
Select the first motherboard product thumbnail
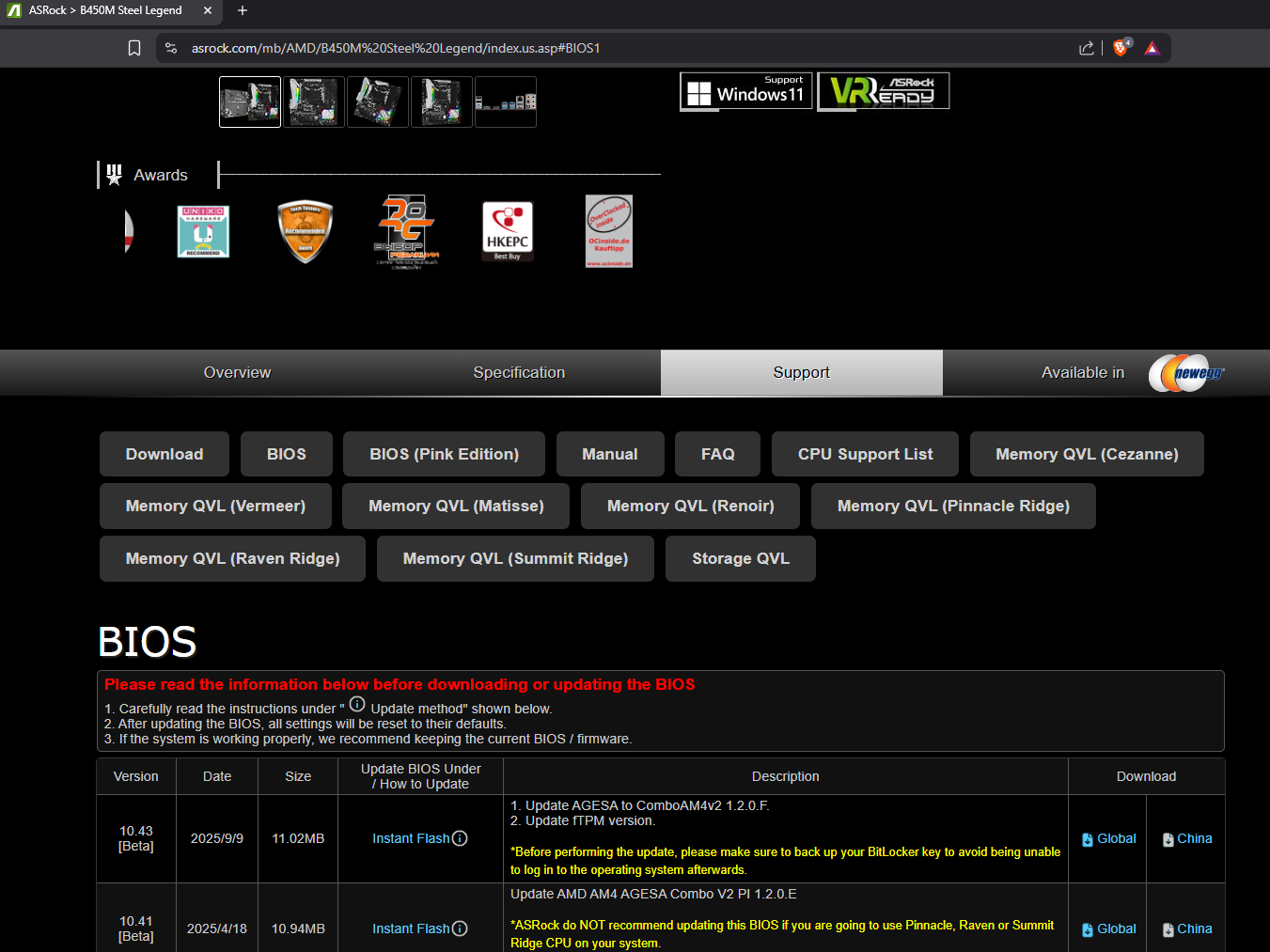pos(250,101)
